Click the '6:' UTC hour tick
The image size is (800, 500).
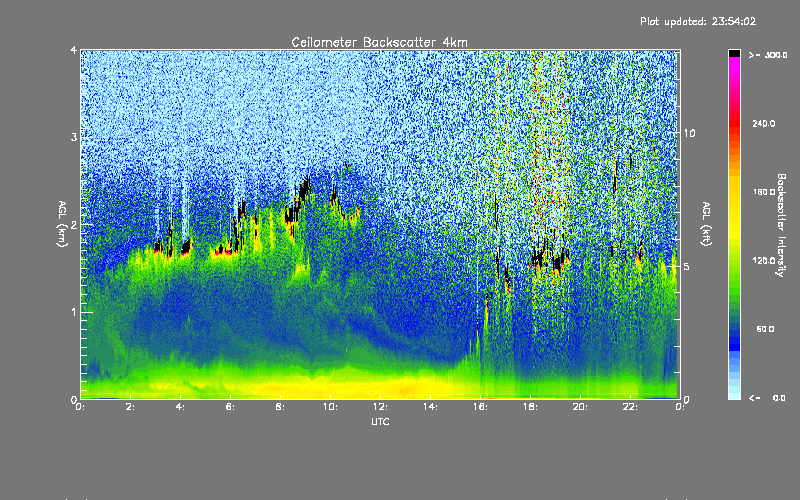[231, 407]
